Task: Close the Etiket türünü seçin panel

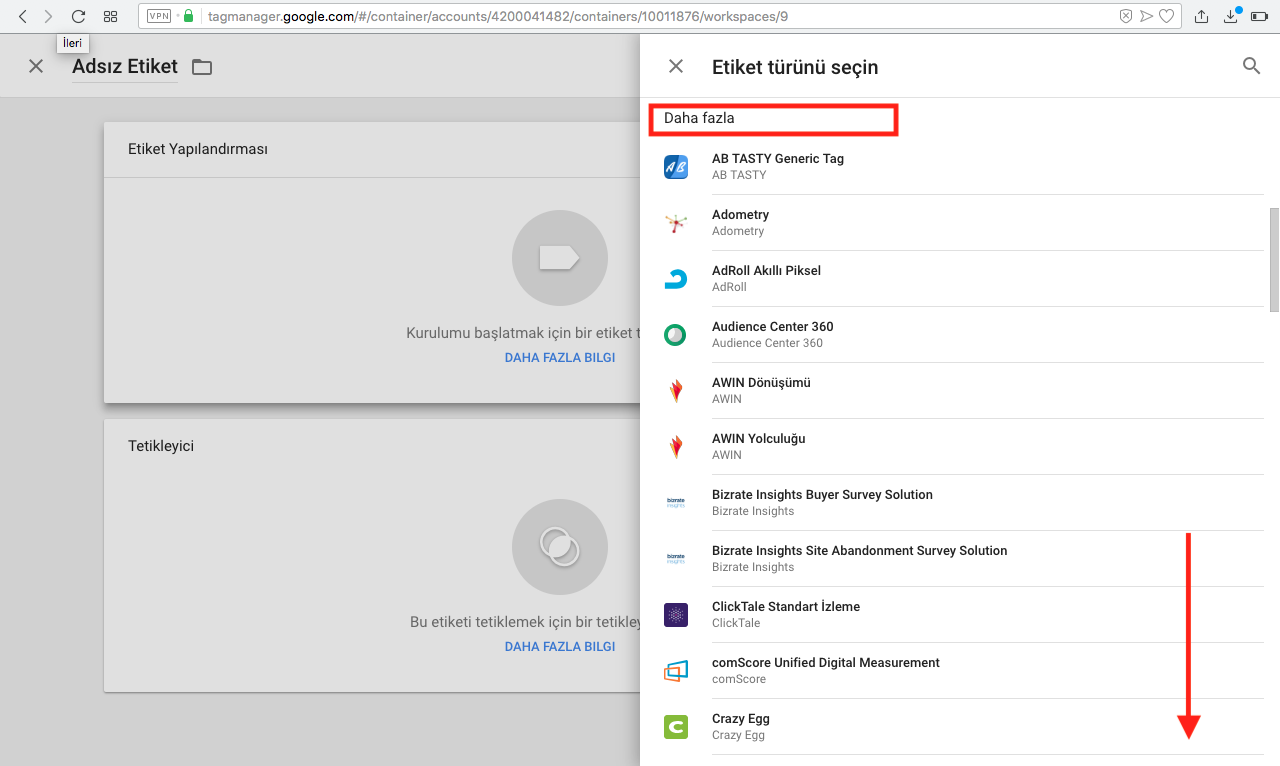Action: (x=676, y=66)
